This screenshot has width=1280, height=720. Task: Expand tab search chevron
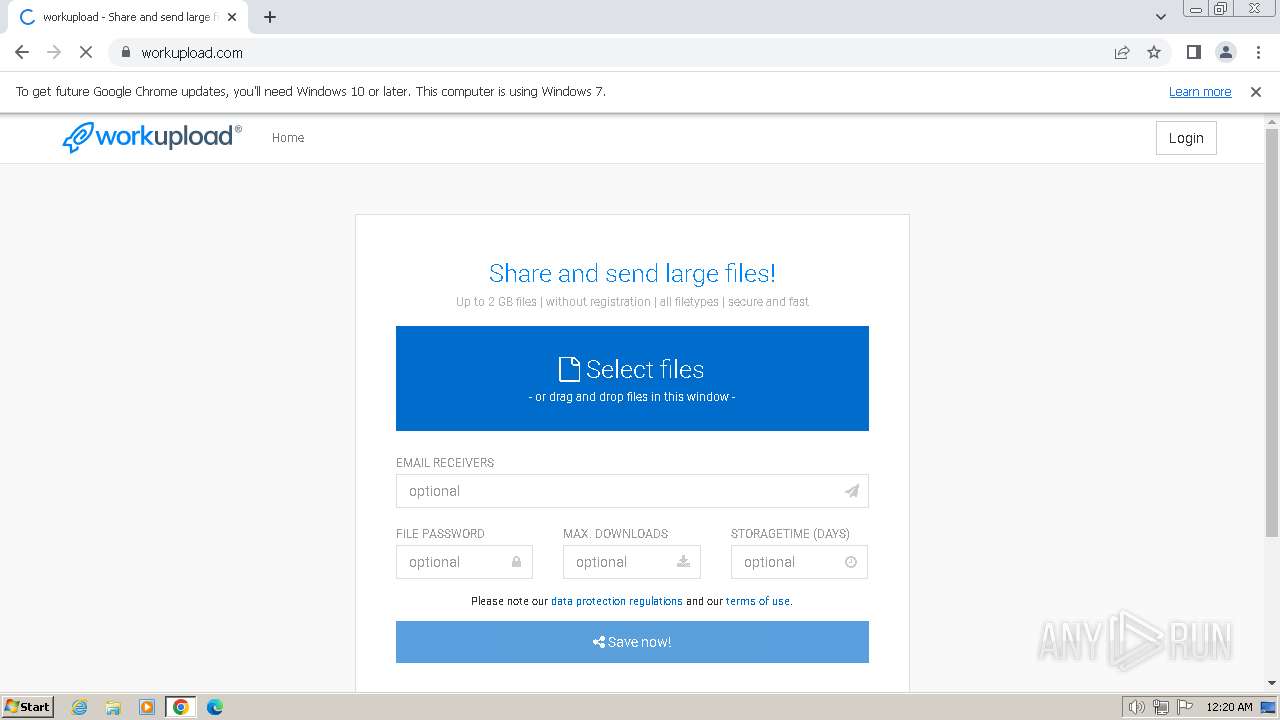[x=1161, y=17]
